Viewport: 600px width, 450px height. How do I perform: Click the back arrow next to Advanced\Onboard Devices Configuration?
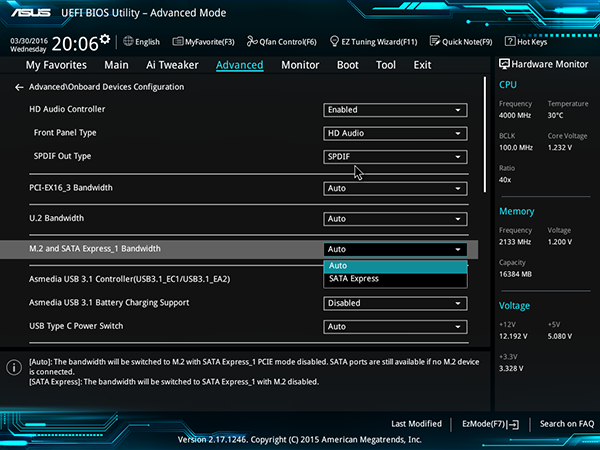pos(19,88)
